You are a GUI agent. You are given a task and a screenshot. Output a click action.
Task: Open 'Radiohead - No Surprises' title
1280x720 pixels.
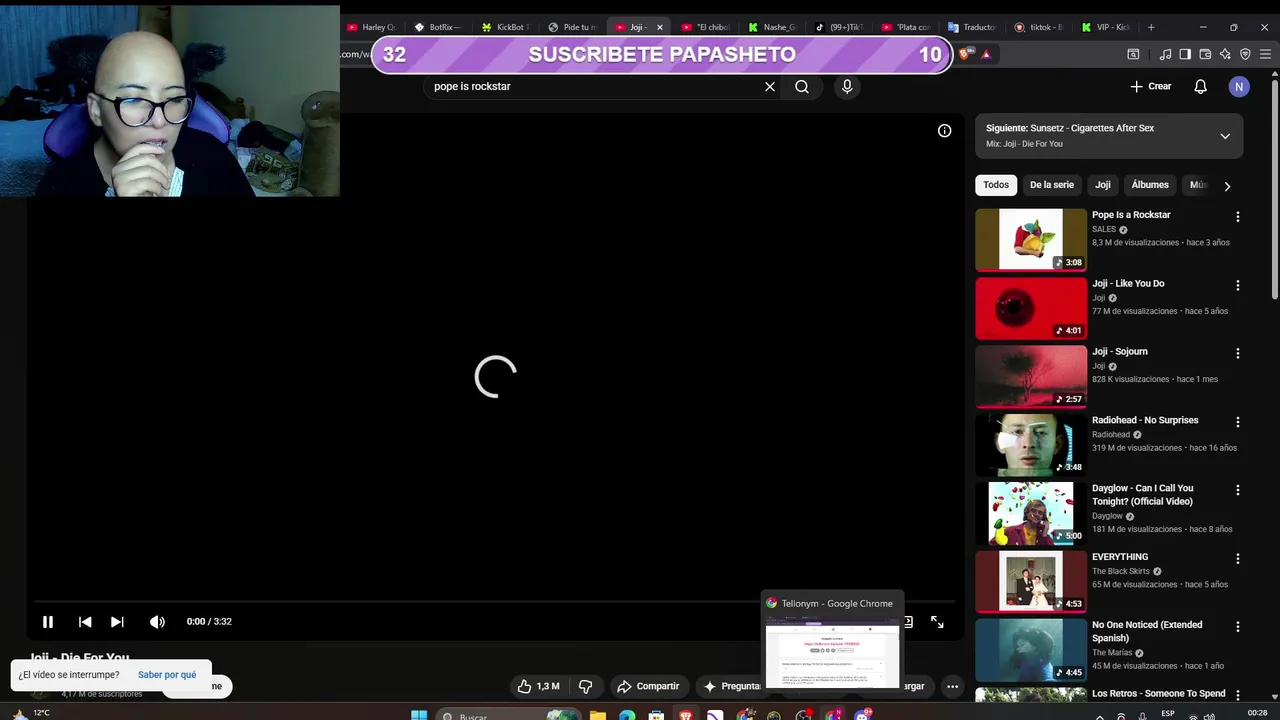[x=1145, y=421]
